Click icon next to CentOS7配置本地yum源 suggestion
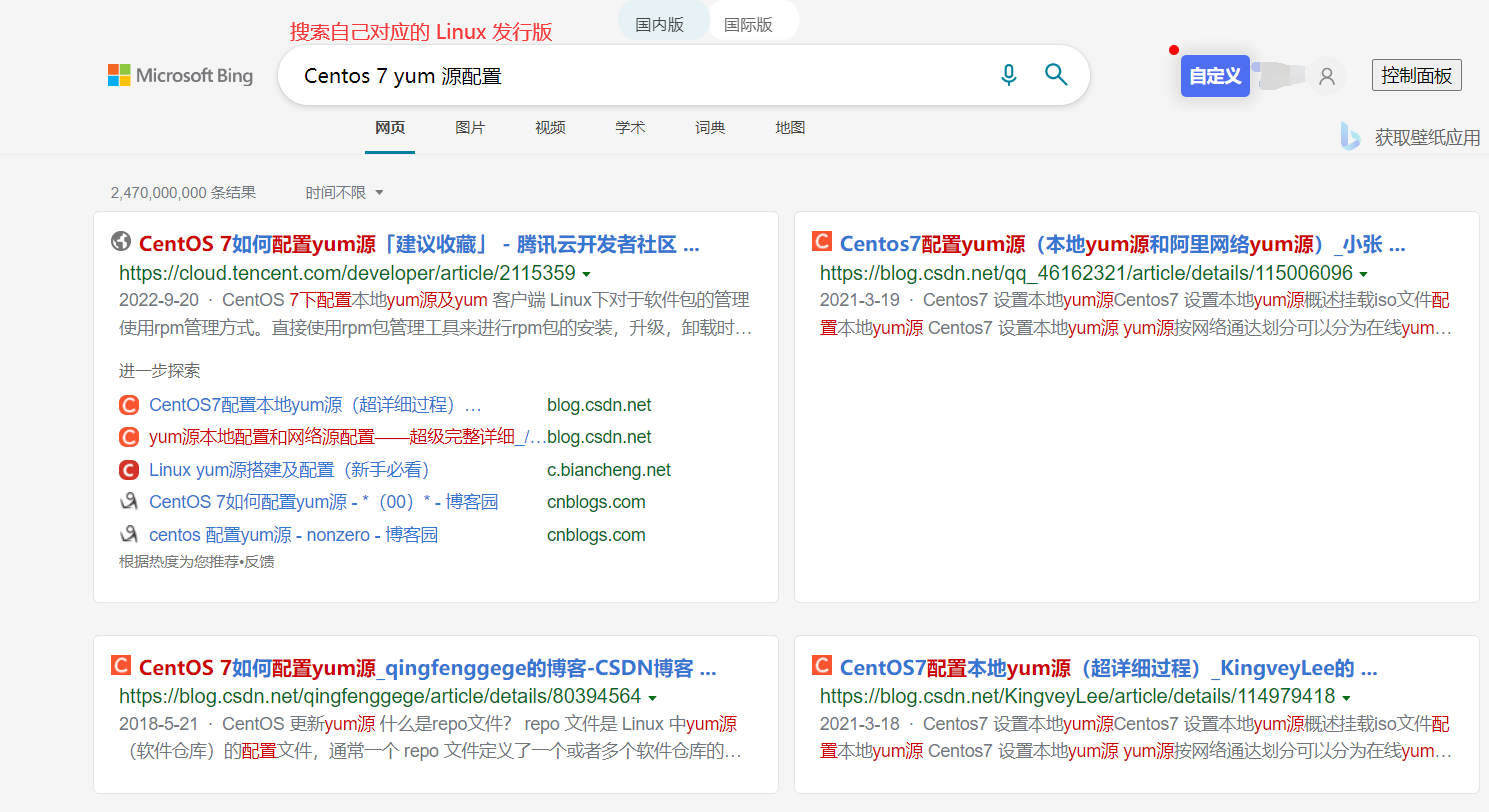 128,405
